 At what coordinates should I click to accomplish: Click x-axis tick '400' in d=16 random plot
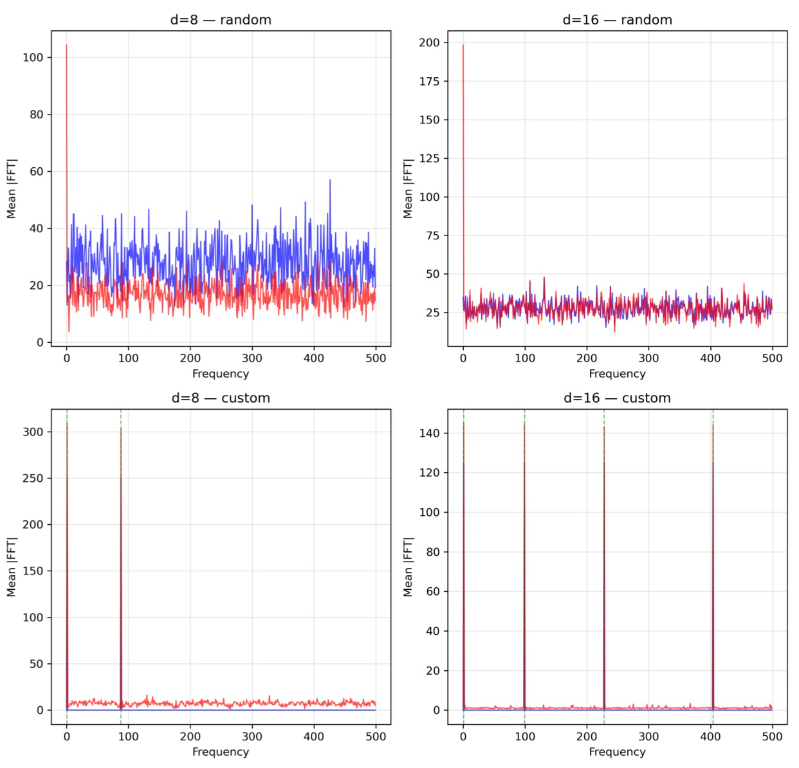tap(710, 358)
